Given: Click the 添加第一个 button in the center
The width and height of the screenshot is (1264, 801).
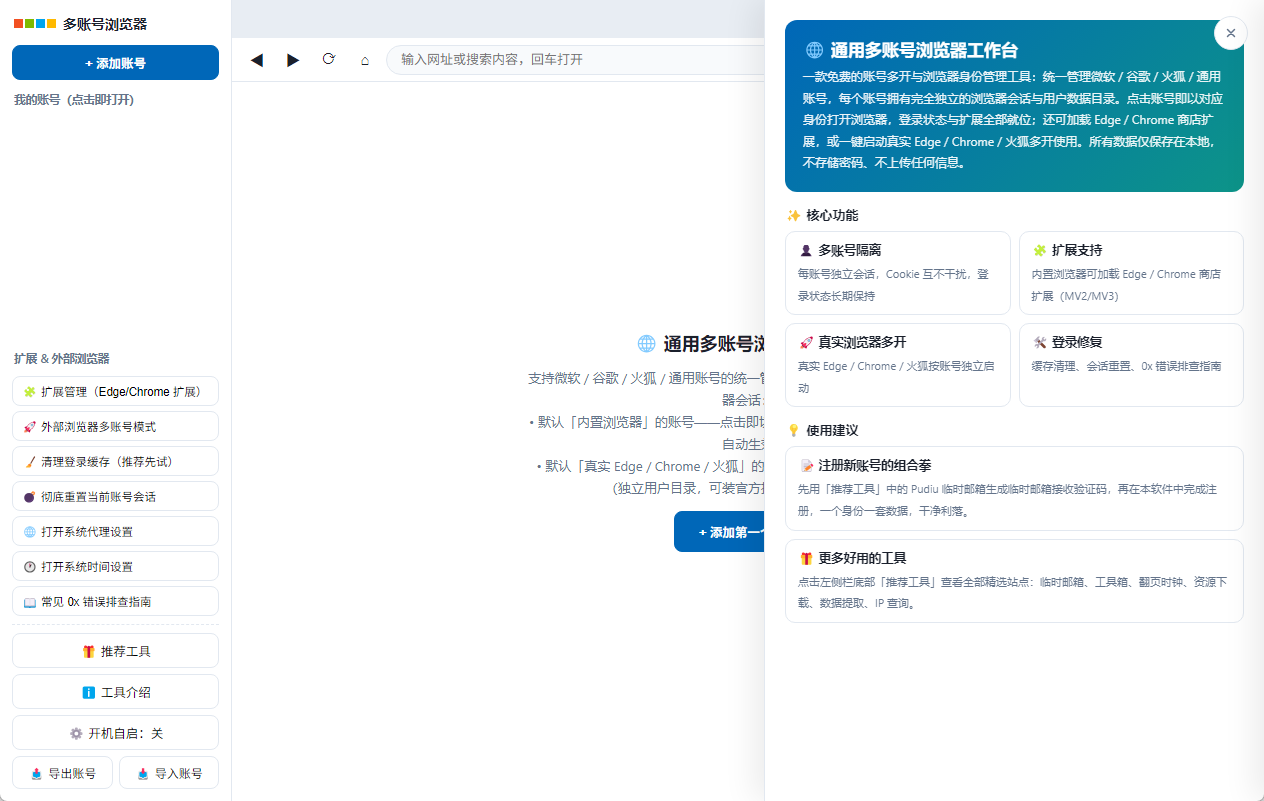Looking at the screenshot, I should point(720,532).
